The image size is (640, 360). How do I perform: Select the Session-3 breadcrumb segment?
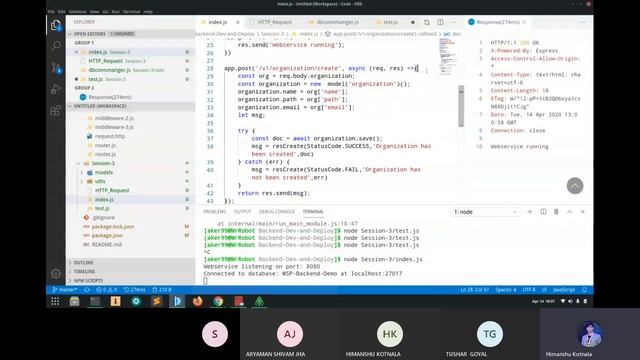tap(272, 34)
